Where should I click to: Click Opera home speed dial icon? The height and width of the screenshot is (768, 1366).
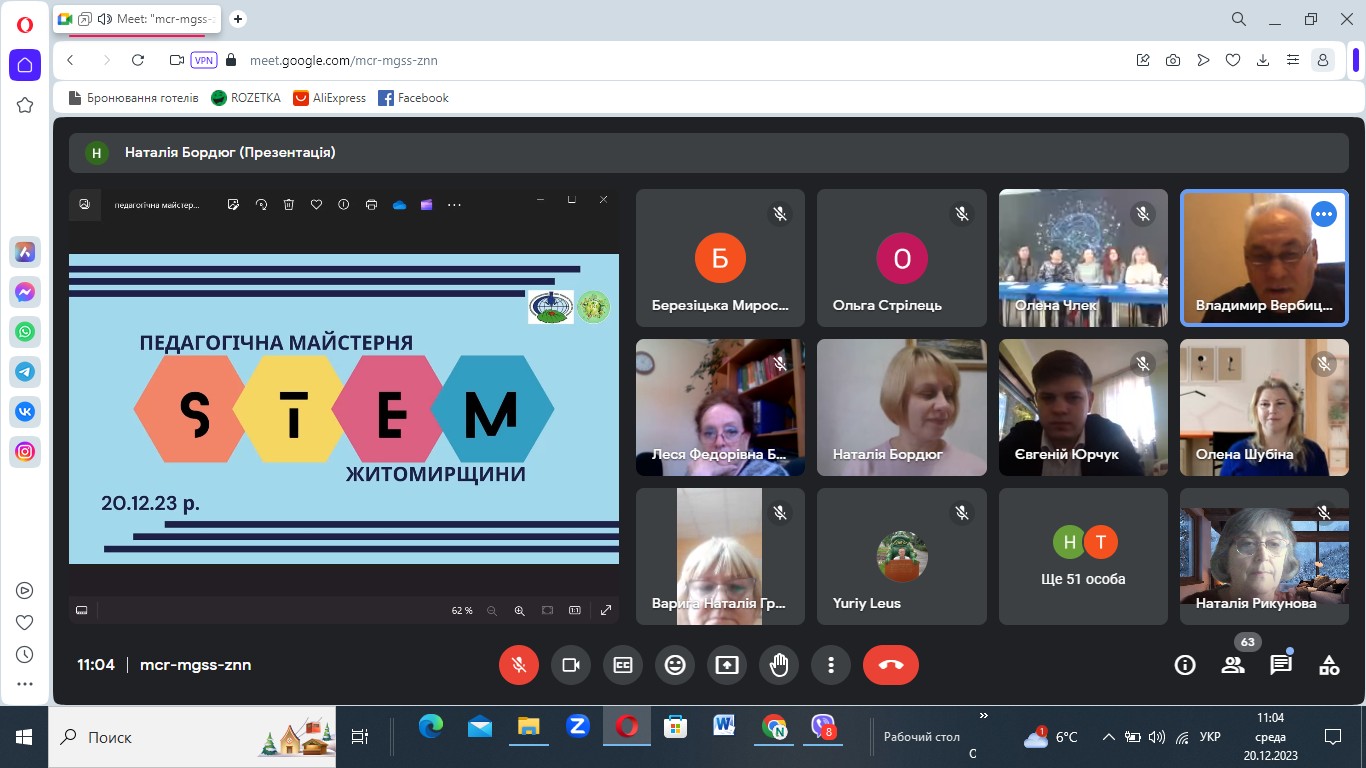[x=25, y=65]
